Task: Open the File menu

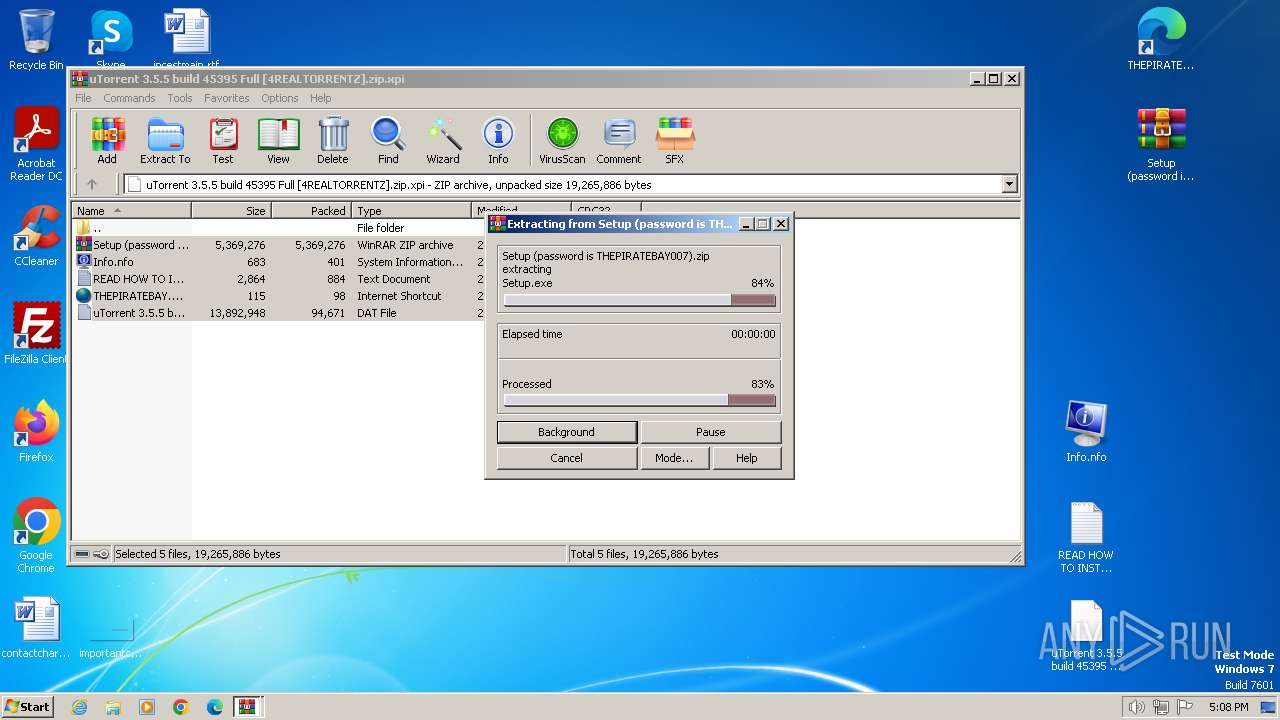Action: (83, 98)
